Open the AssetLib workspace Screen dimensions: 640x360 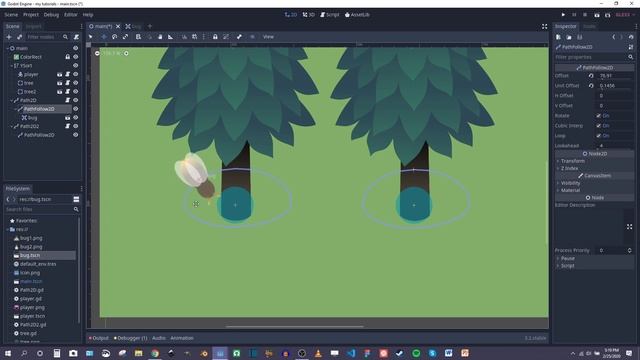[x=357, y=15]
